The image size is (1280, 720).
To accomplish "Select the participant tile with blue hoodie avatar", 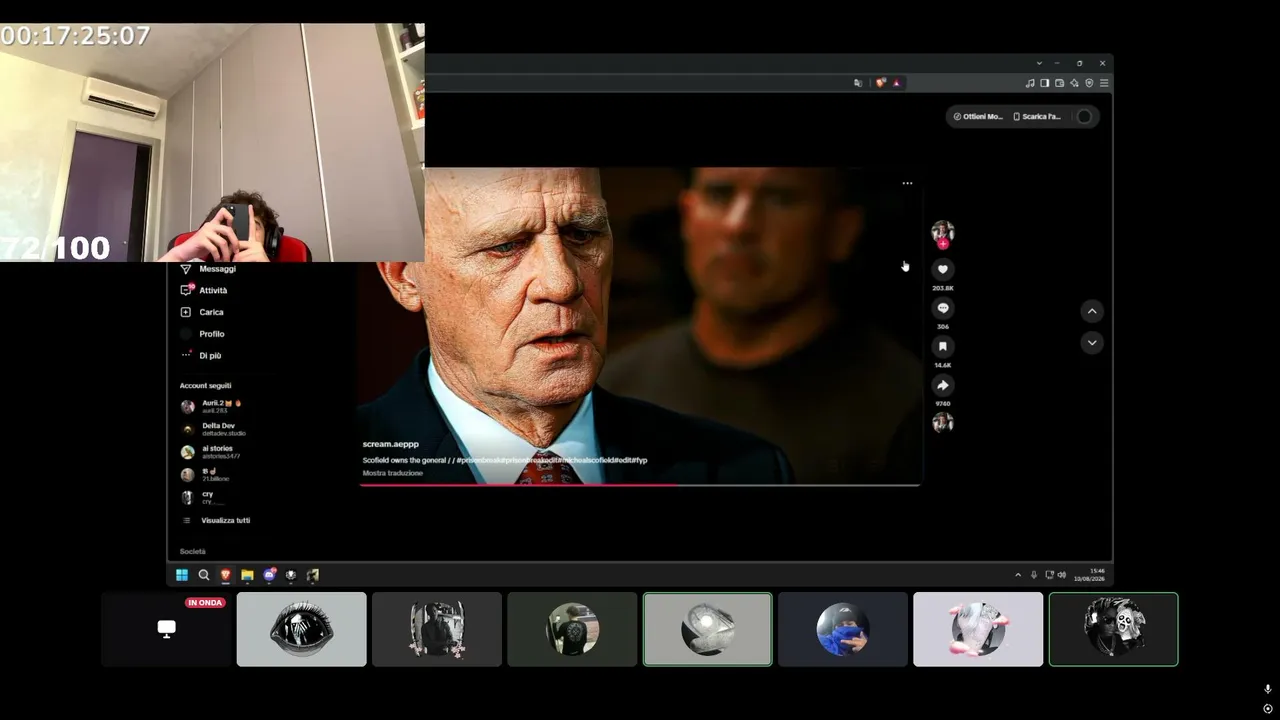I will pos(843,629).
